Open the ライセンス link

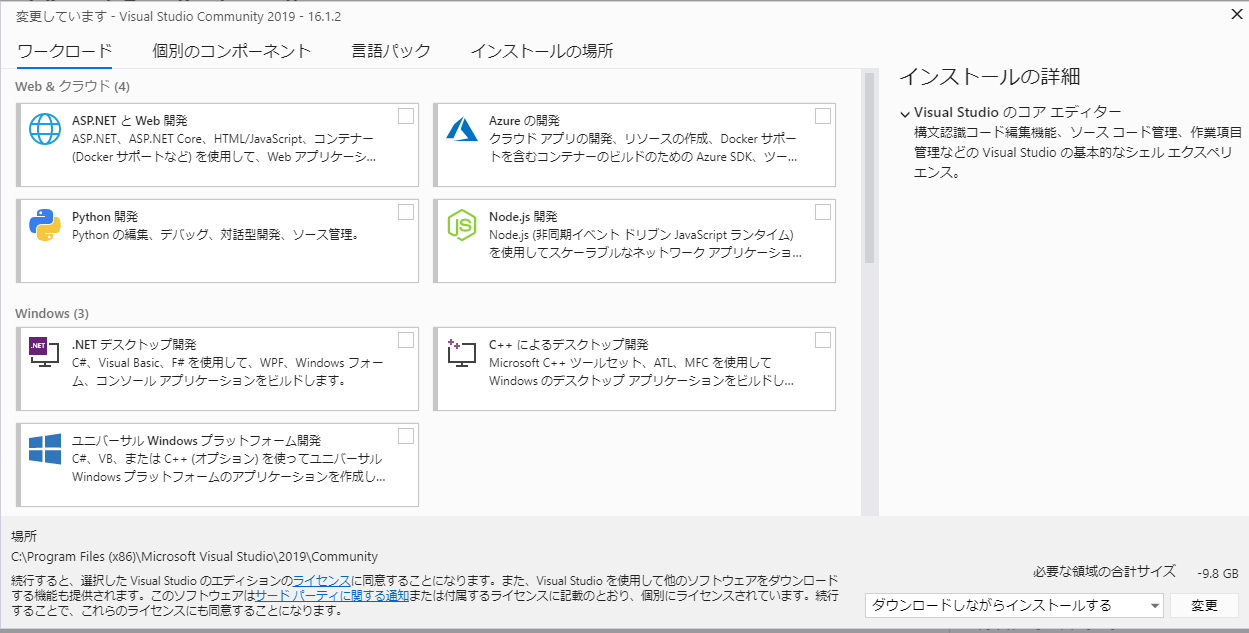321,581
